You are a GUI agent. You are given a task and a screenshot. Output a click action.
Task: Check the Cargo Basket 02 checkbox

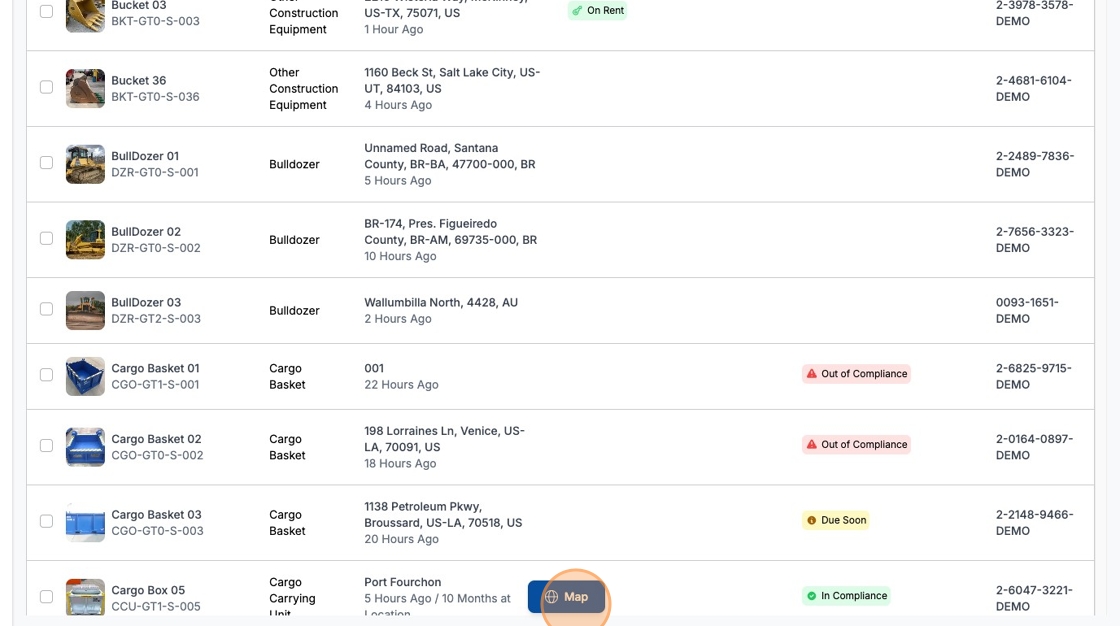[x=46, y=445]
